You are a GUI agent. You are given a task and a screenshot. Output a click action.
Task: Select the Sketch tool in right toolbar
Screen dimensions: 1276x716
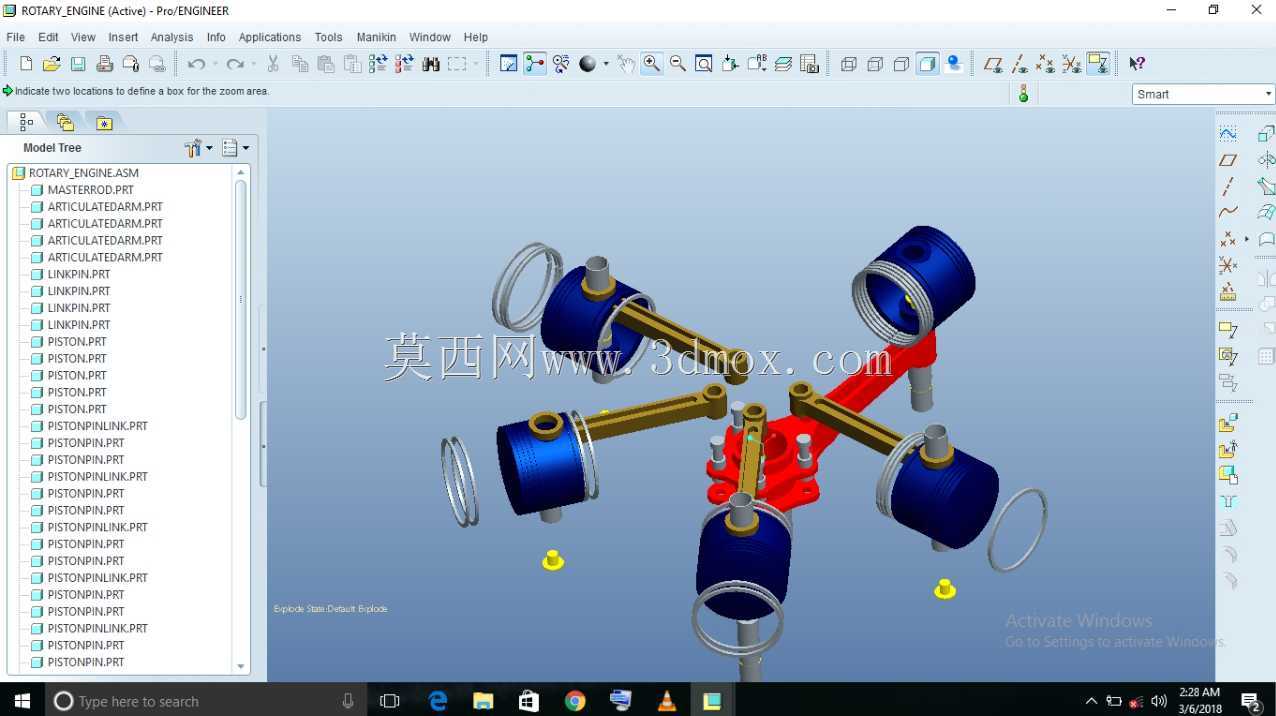pos(1228,133)
